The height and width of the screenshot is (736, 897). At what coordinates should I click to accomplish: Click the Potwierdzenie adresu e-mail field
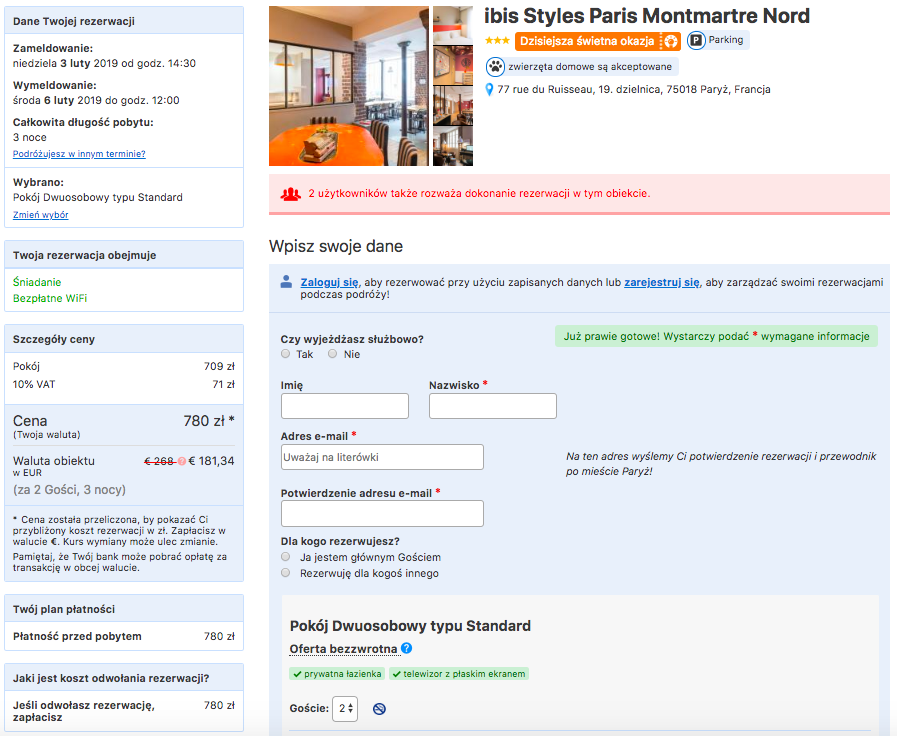pyautogui.click(x=382, y=514)
